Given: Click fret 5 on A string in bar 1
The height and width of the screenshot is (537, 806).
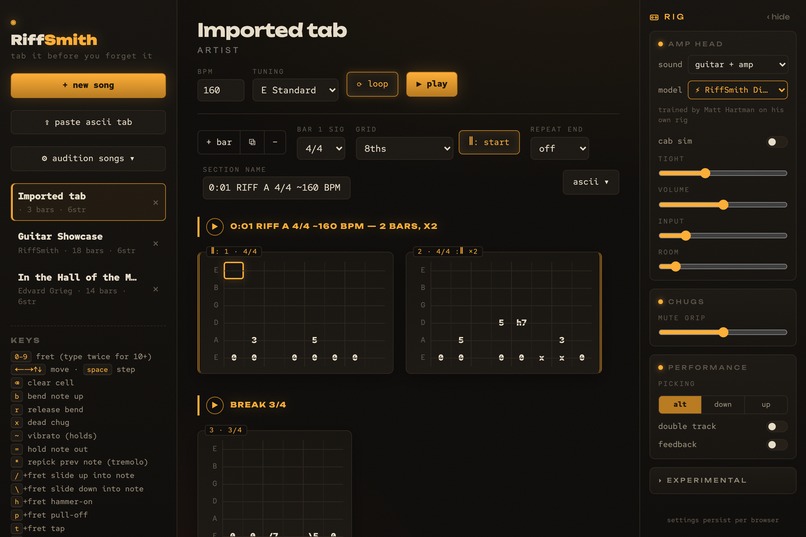Looking at the screenshot, I should (x=315, y=340).
